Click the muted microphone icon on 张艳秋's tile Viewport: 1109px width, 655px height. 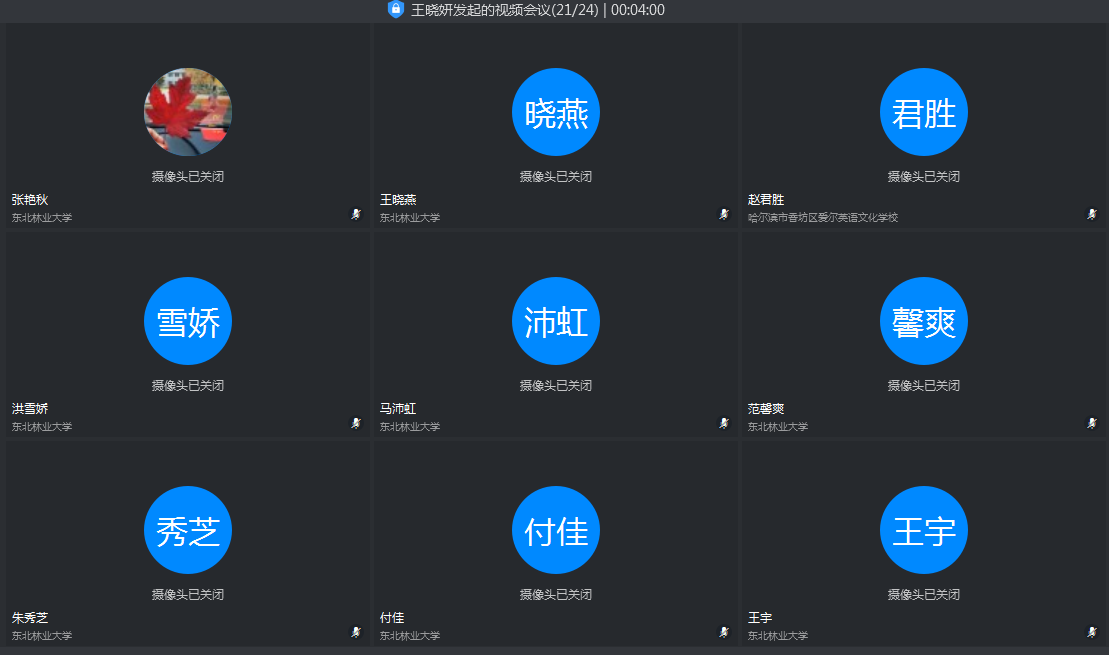coord(356,213)
